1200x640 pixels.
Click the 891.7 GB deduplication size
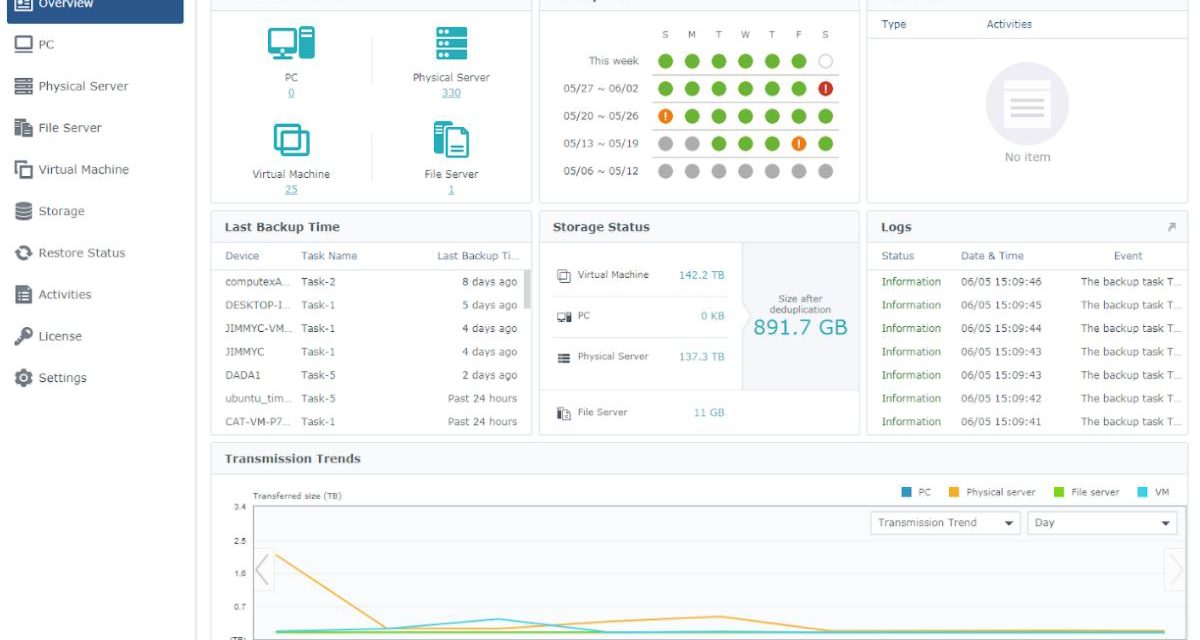tap(800, 327)
